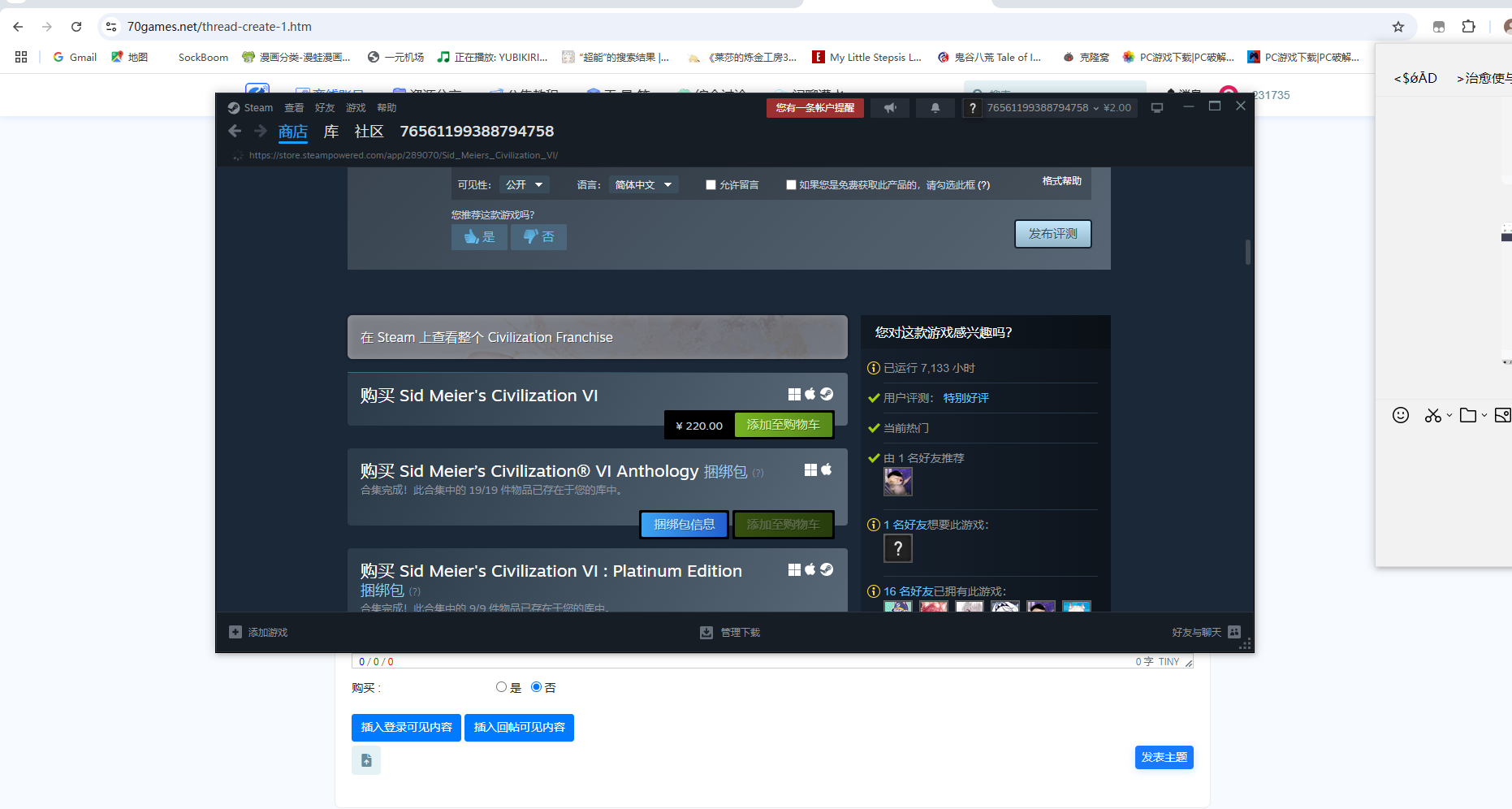Click the Steam forward navigation arrow
The image size is (1512, 809).
(261, 131)
